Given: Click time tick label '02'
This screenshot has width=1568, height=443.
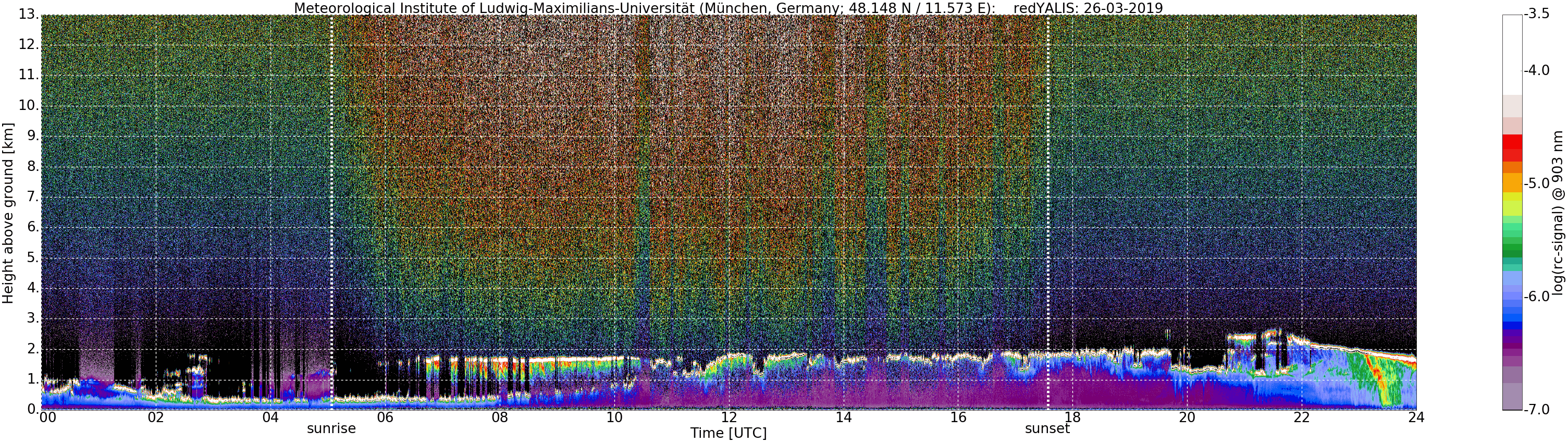Looking at the screenshot, I should (x=156, y=417).
